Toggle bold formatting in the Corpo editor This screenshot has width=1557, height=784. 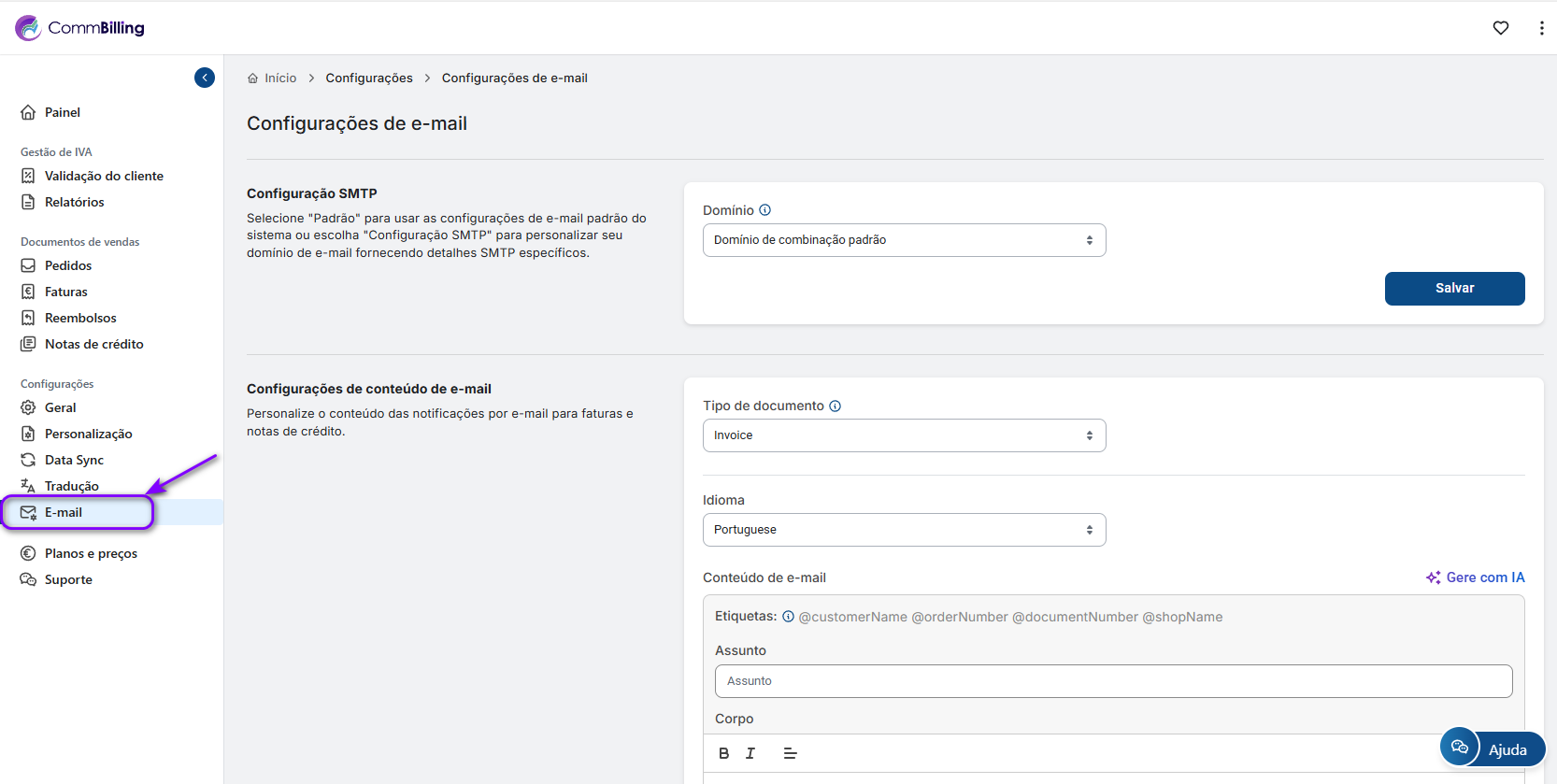point(723,753)
